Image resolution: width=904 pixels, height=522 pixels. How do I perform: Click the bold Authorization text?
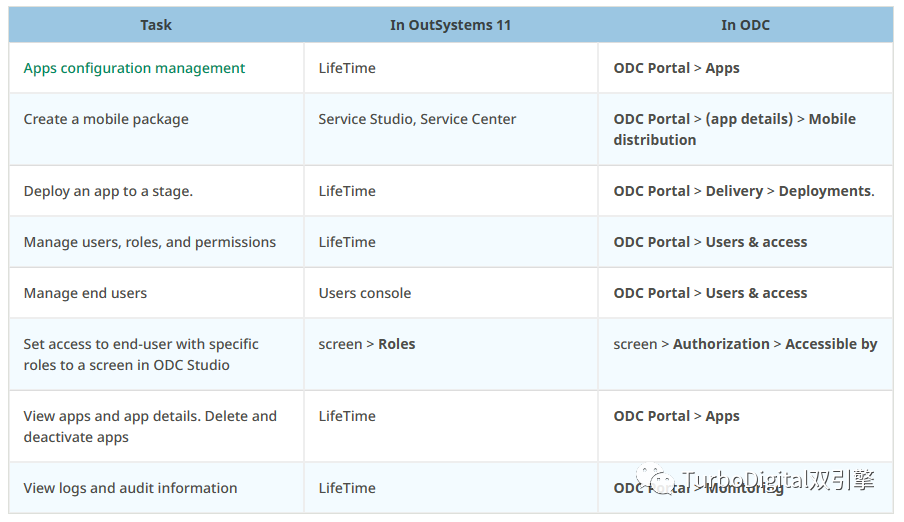click(x=721, y=344)
